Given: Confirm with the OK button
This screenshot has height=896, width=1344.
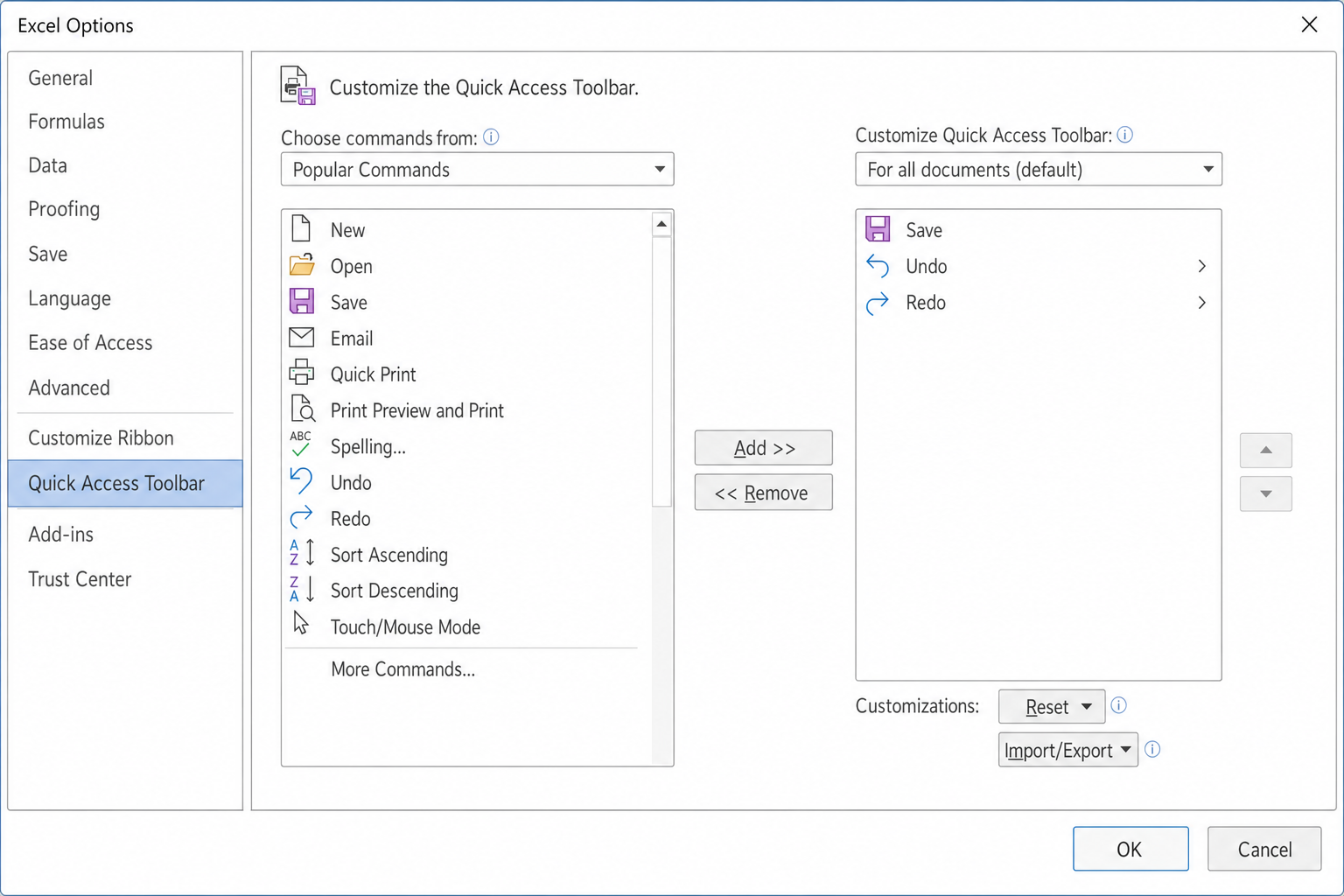Looking at the screenshot, I should click(1130, 849).
